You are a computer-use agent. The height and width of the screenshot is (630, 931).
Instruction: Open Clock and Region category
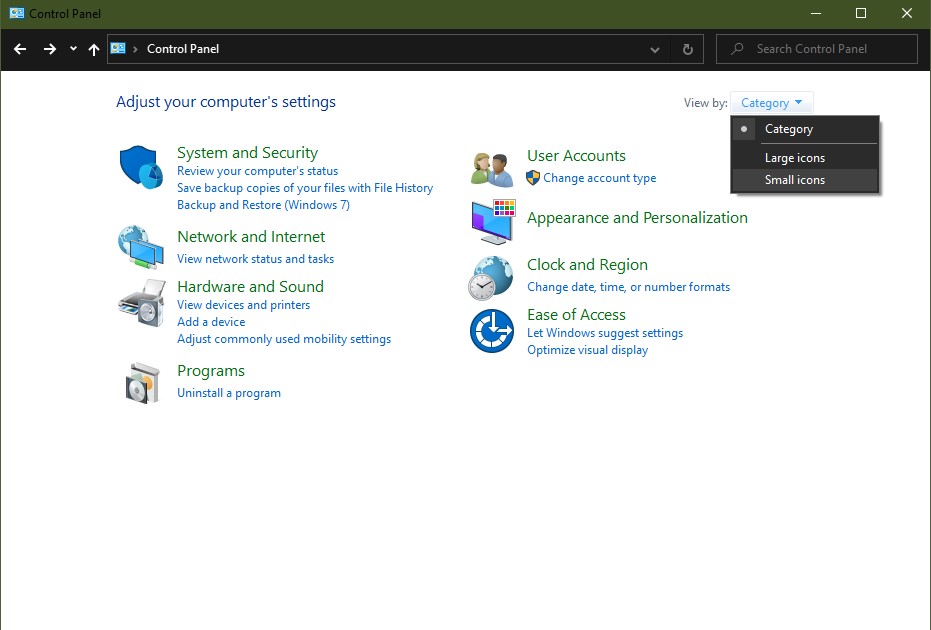pos(587,265)
